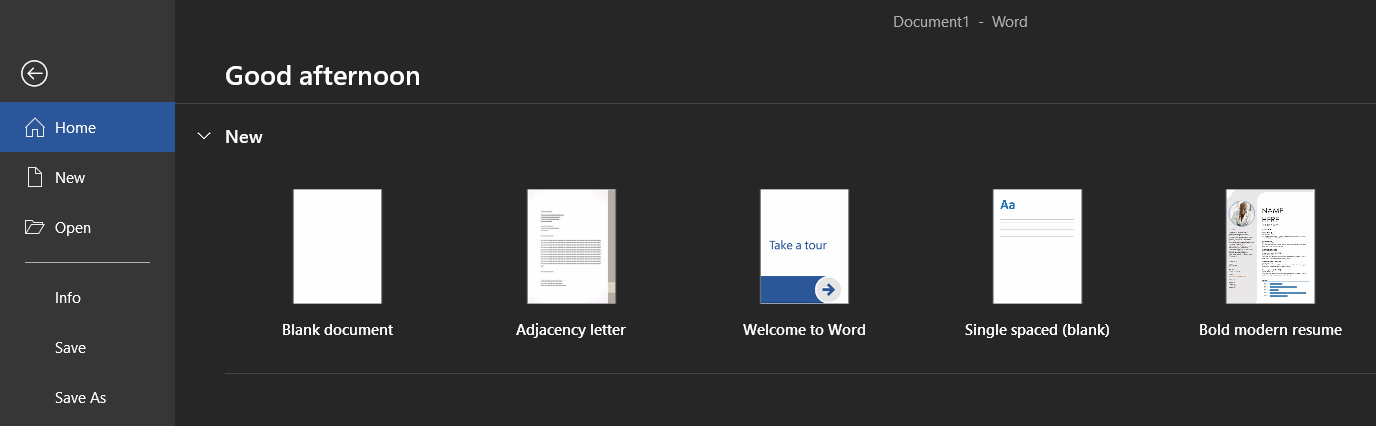Select the Single spaced (blank) template thumbnail

click(1037, 246)
